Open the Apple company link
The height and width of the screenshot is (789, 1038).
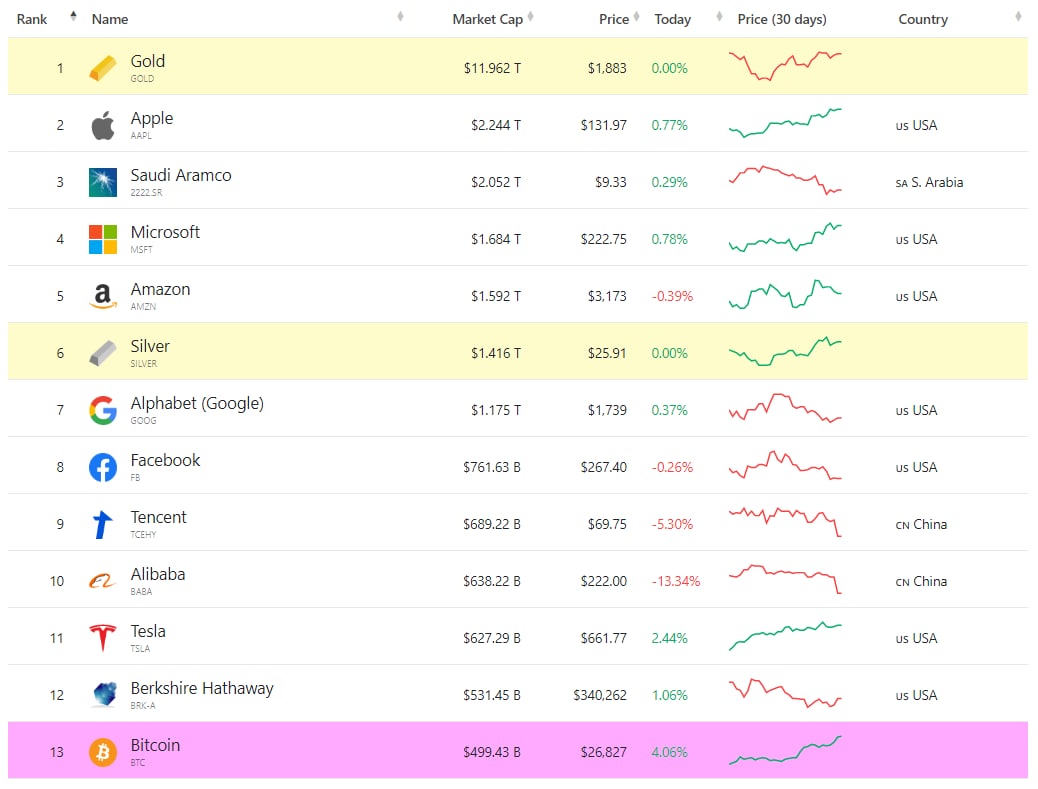click(152, 118)
